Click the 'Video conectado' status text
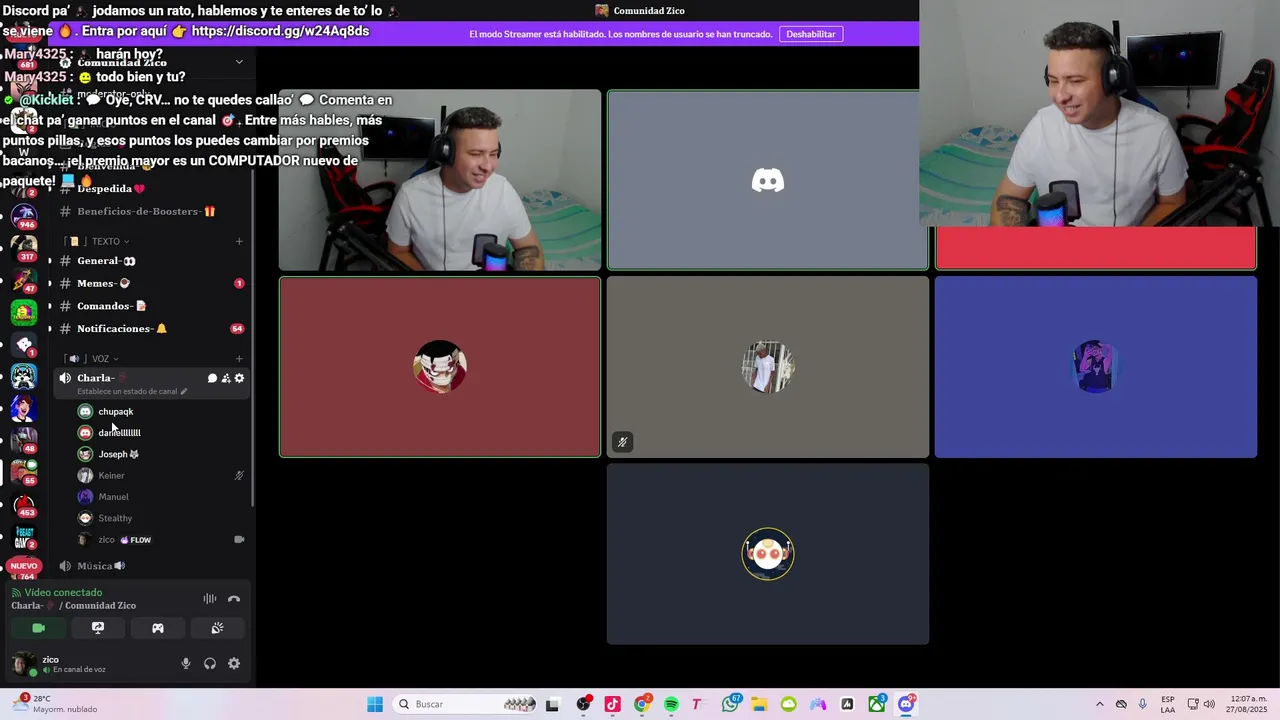Image resolution: width=1280 pixels, height=720 pixels. [63, 592]
